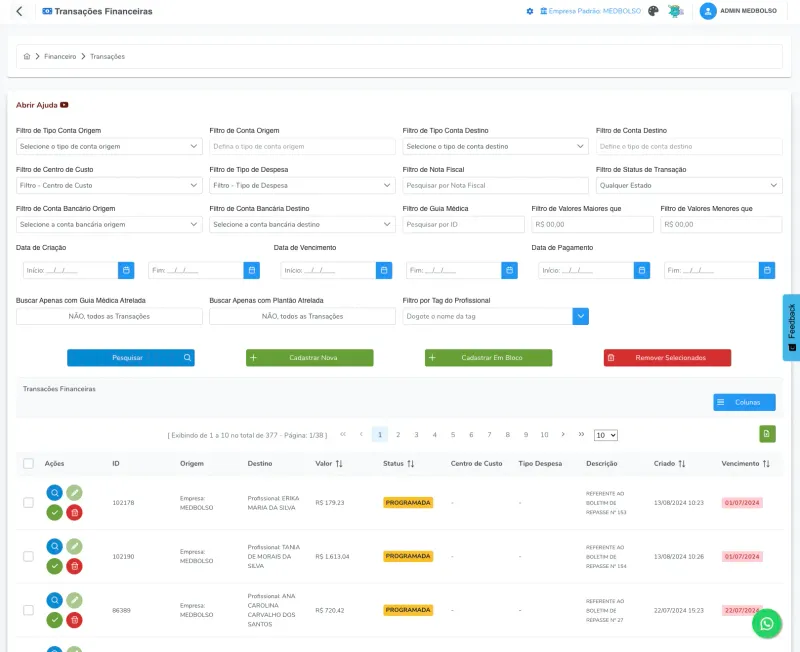The image size is (800, 652).
Task: Open Financeiro in the breadcrumb
Action: (60, 56)
